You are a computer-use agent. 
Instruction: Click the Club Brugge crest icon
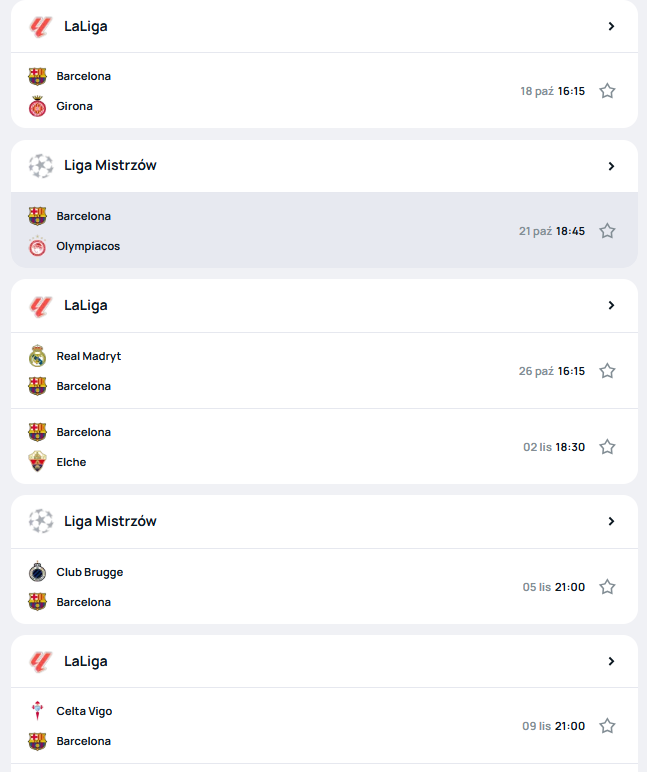[38, 572]
